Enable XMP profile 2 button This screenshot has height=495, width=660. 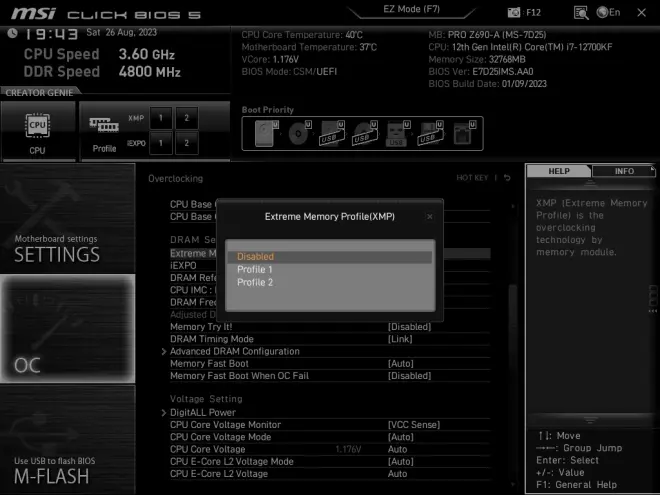(x=185, y=117)
